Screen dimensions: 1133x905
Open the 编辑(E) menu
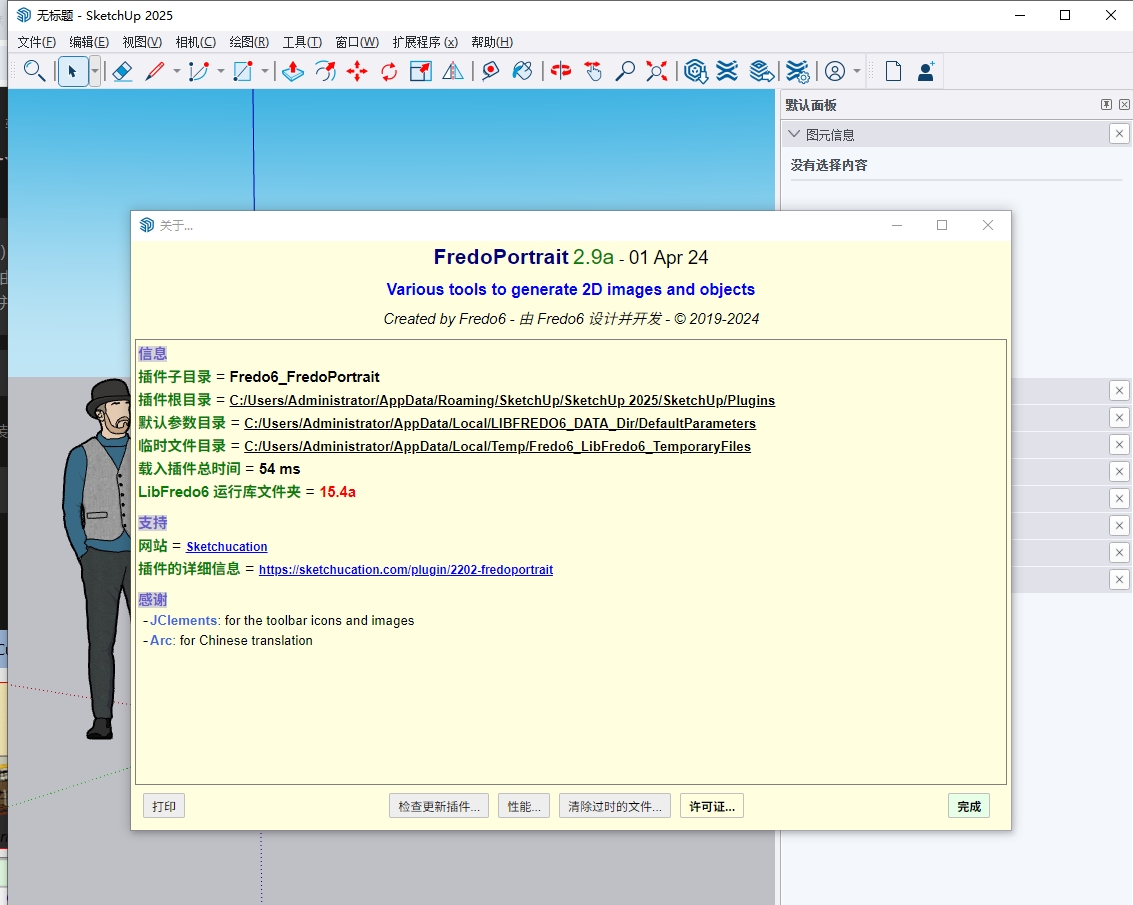(89, 42)
